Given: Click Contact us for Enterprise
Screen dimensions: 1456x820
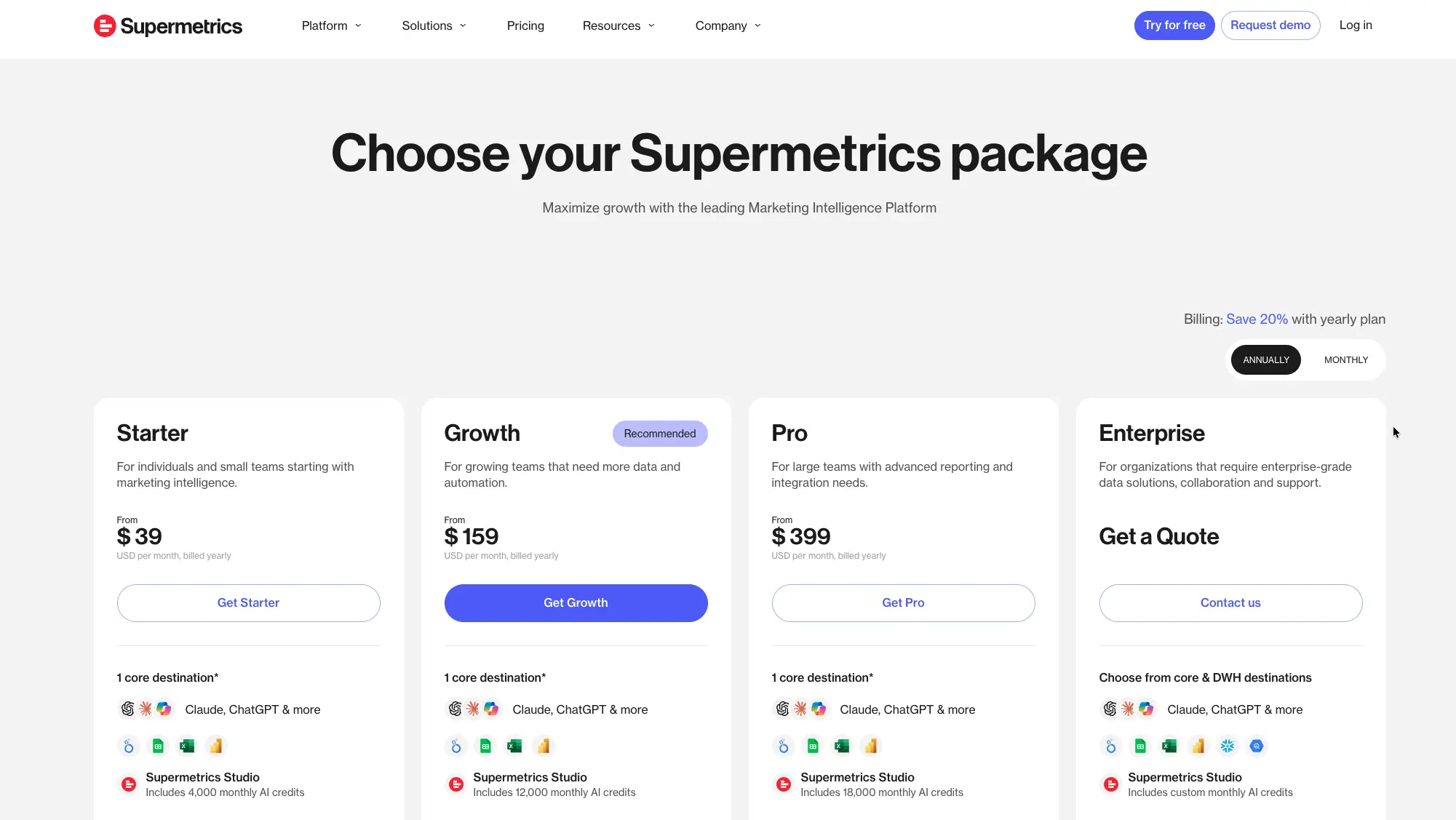Looking at the screenshot, I should [1231, 603].
